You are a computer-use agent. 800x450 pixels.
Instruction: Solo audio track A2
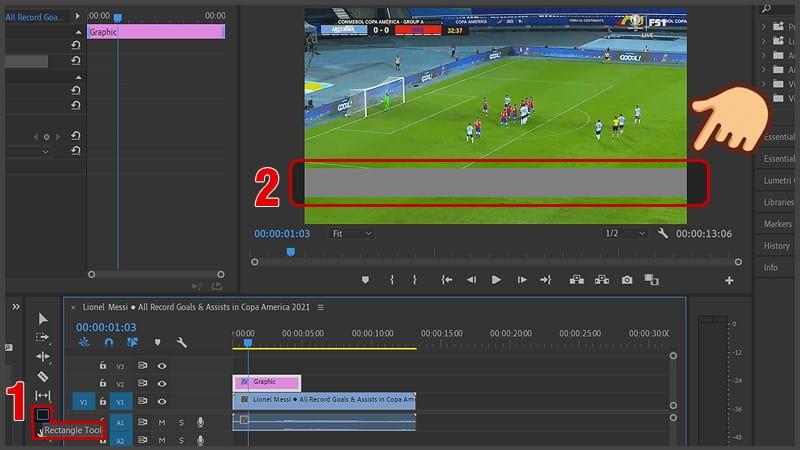pyautogui.click(x=181, y=440)
